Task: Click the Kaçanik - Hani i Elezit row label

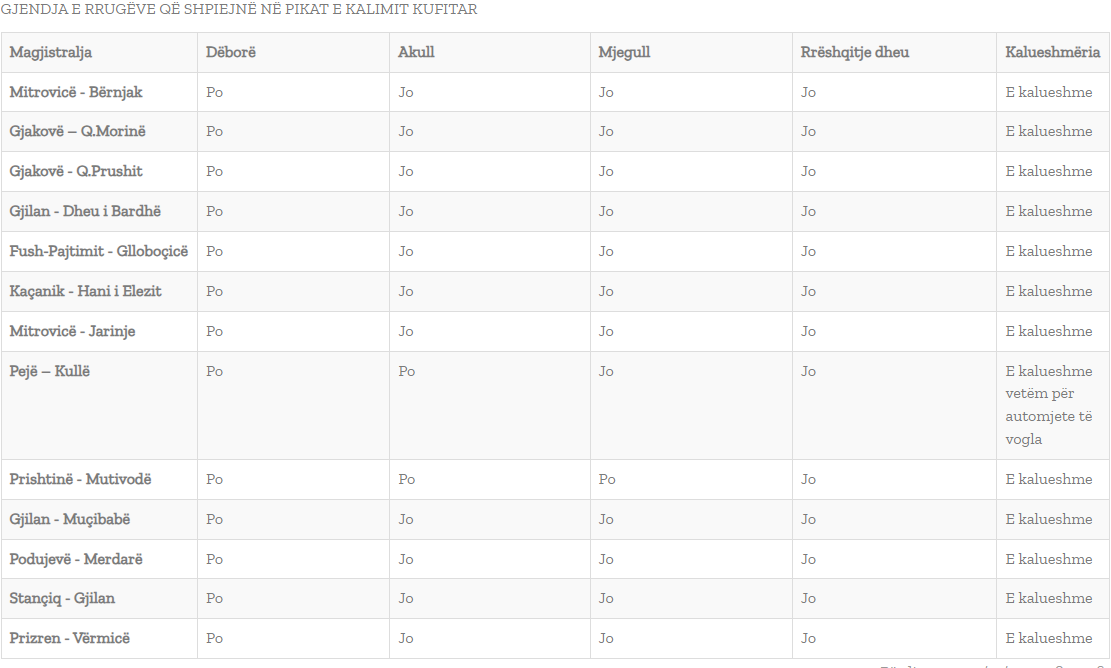Action: click(x=85, y=291)
